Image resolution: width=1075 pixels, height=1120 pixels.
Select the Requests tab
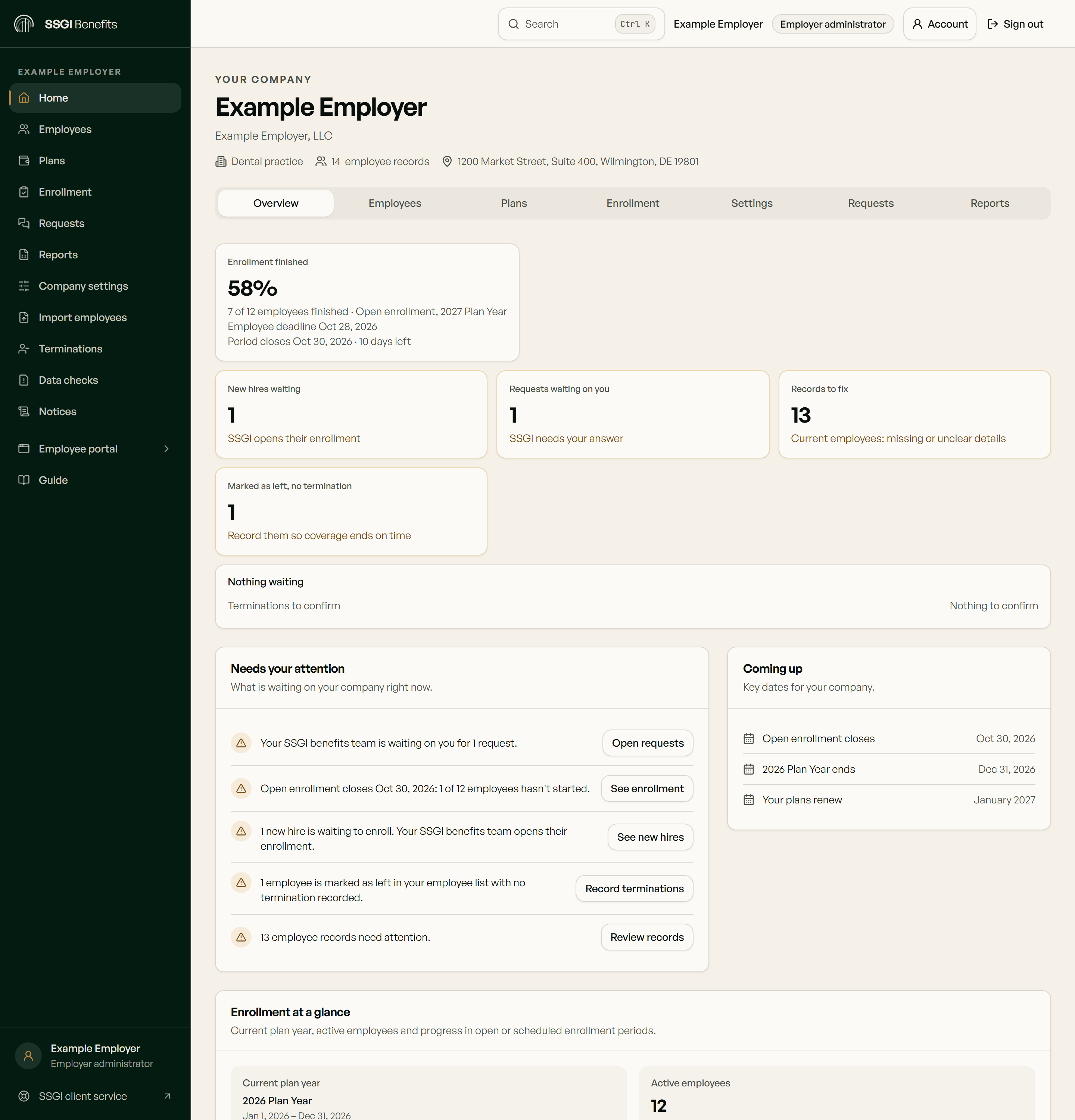870,203
